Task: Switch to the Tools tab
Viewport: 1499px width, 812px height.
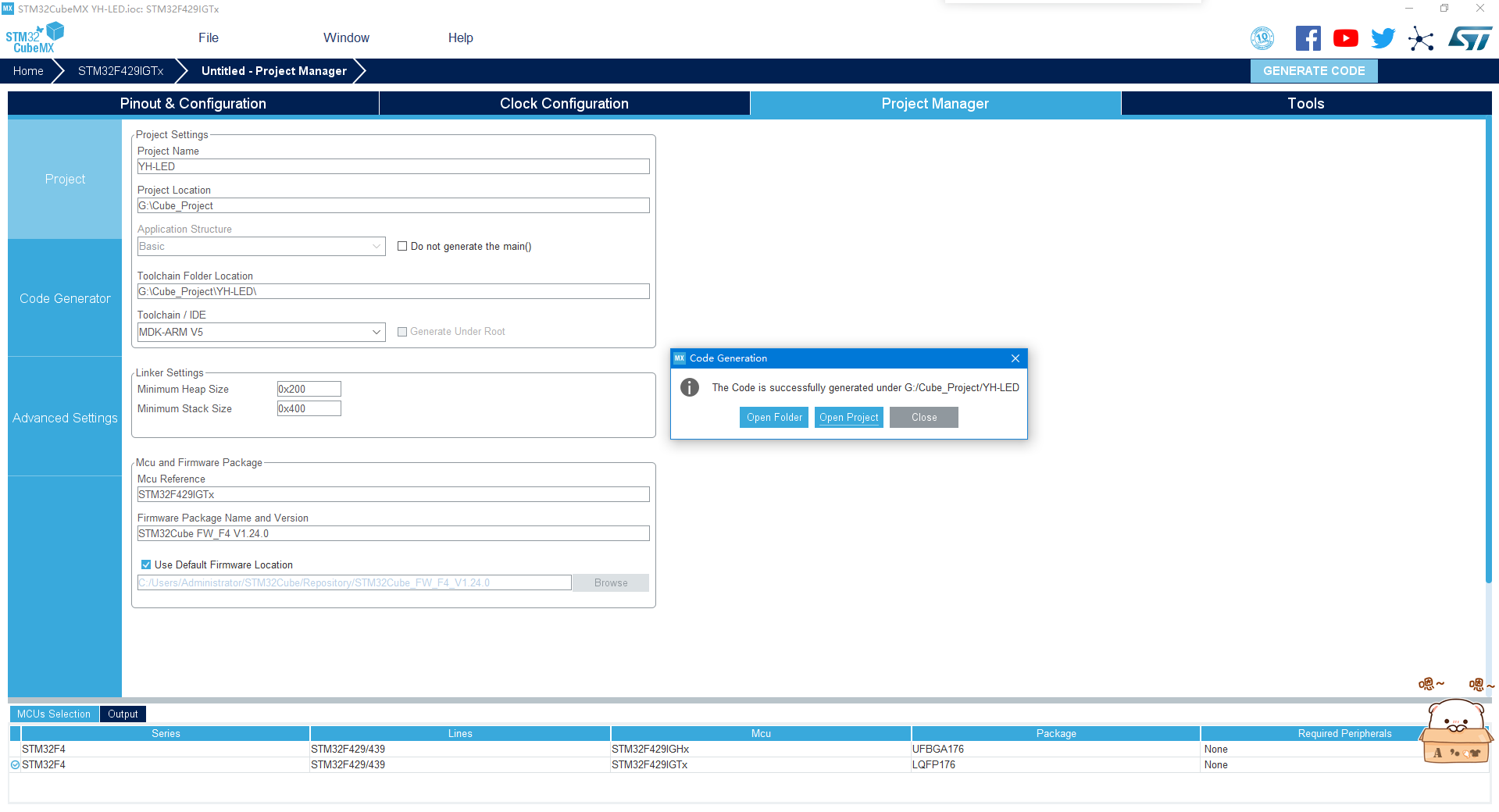Action: tap(1306, 104)
